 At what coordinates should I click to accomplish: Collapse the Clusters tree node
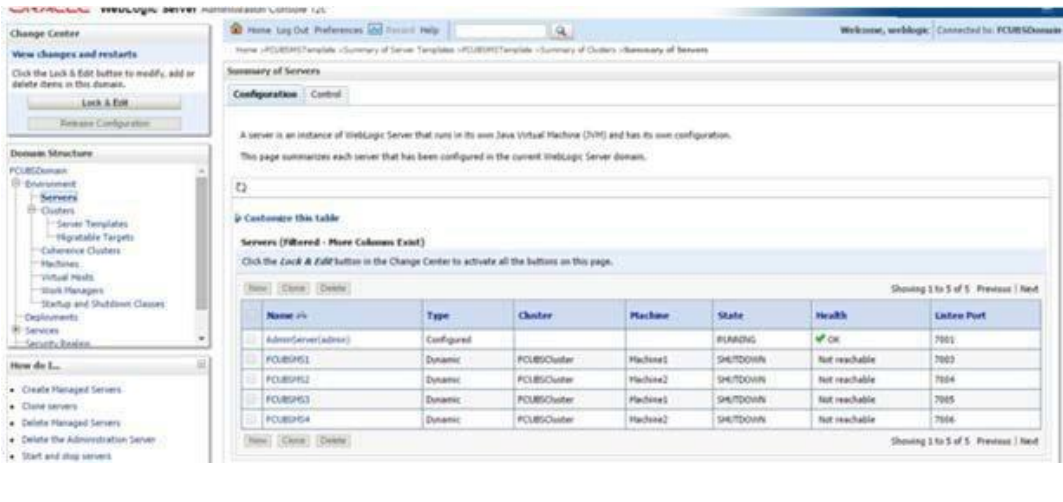(31, 211)
